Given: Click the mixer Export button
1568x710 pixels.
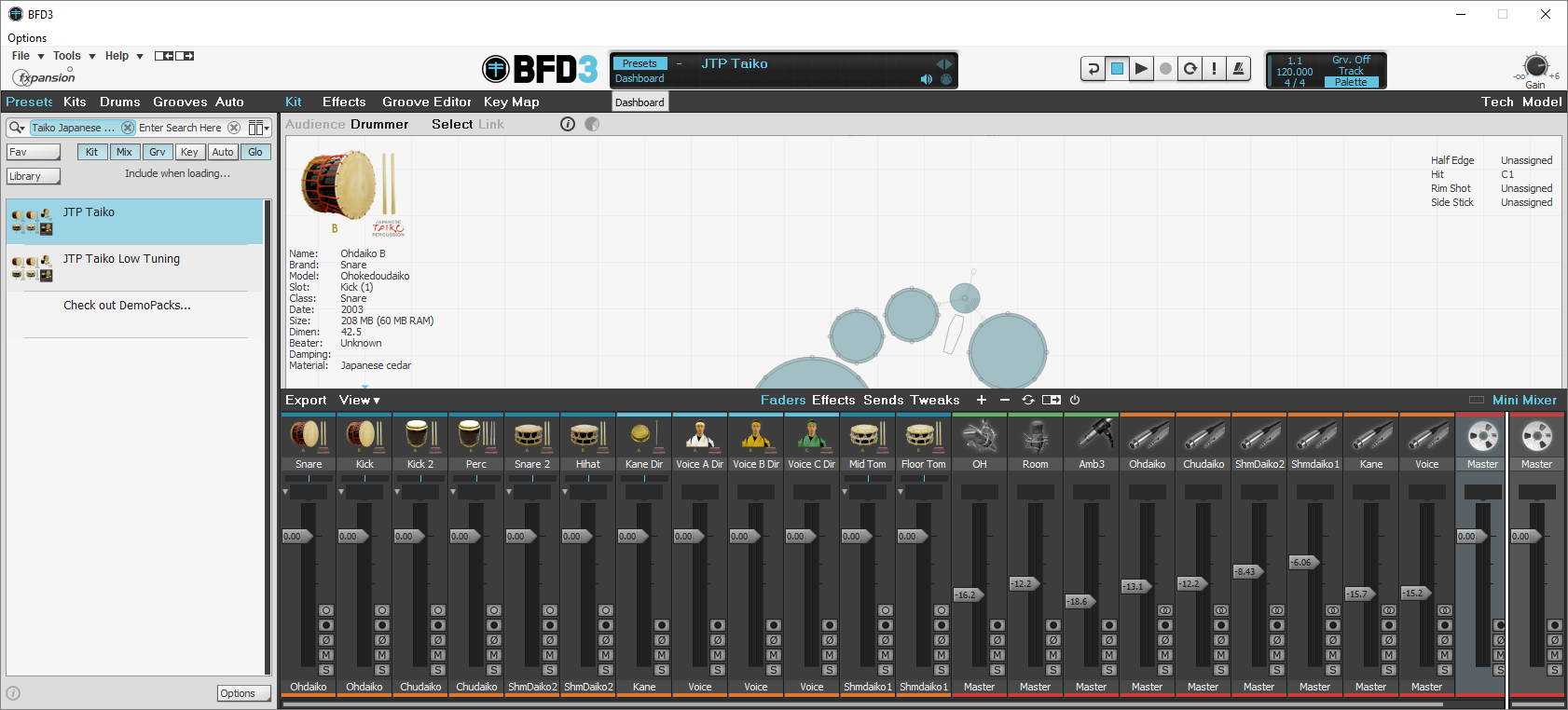Looking at the screenshot, I should [306, 400].
